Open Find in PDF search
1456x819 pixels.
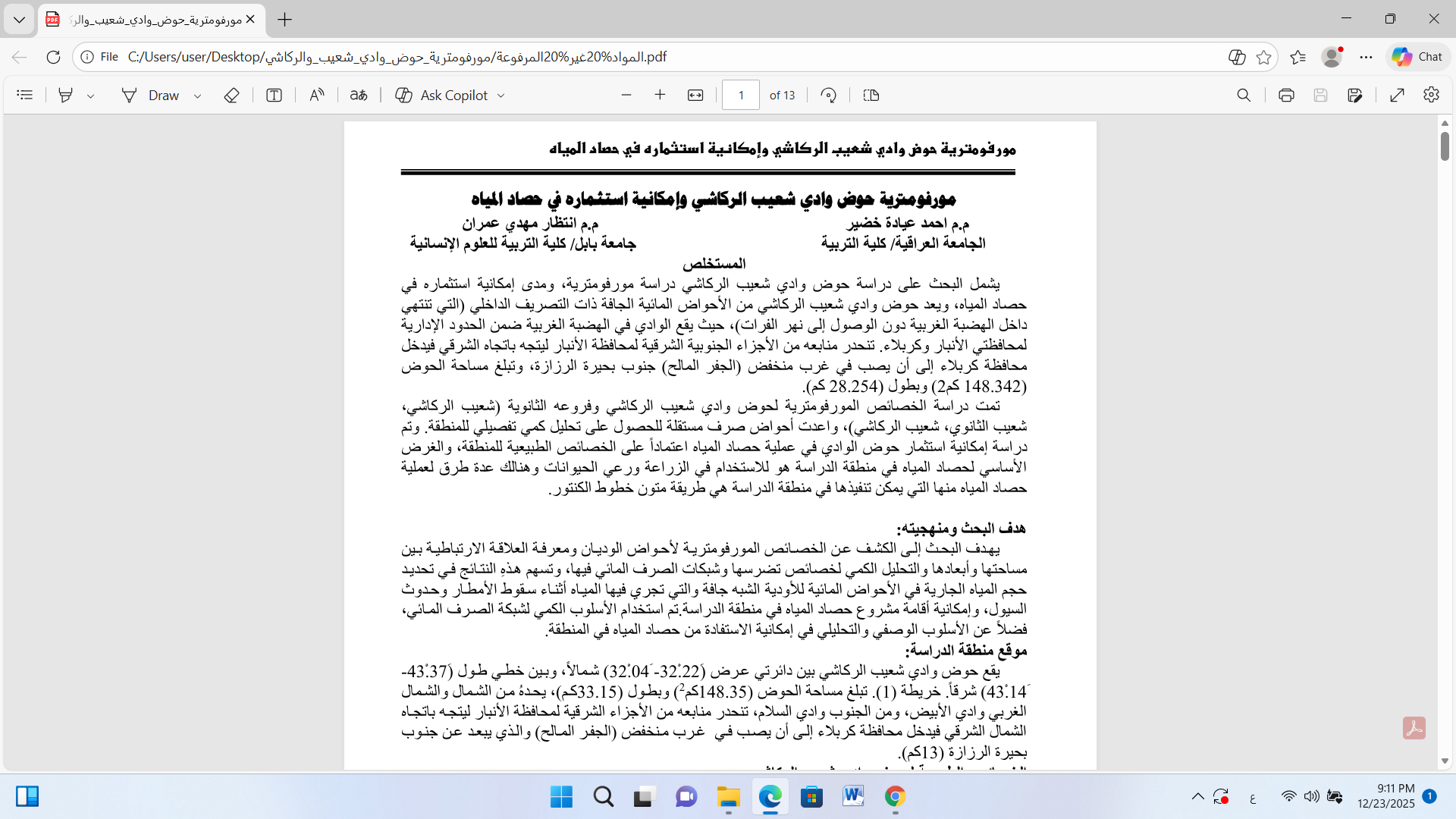[x=1244, y=95]
